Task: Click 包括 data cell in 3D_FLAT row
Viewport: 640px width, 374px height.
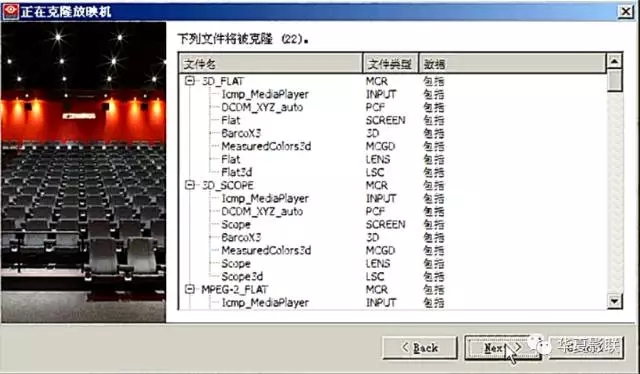Action: [x=433, y=81]
